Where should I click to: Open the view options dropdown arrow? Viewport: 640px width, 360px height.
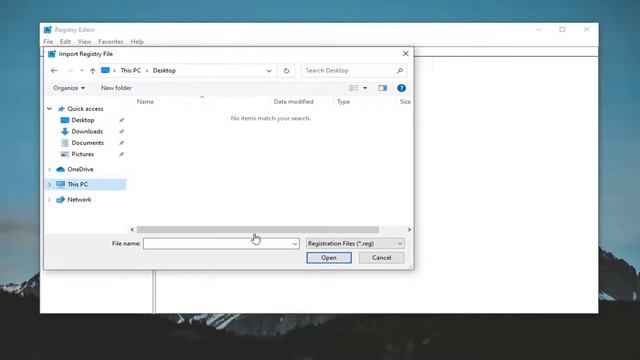(365, 88)
